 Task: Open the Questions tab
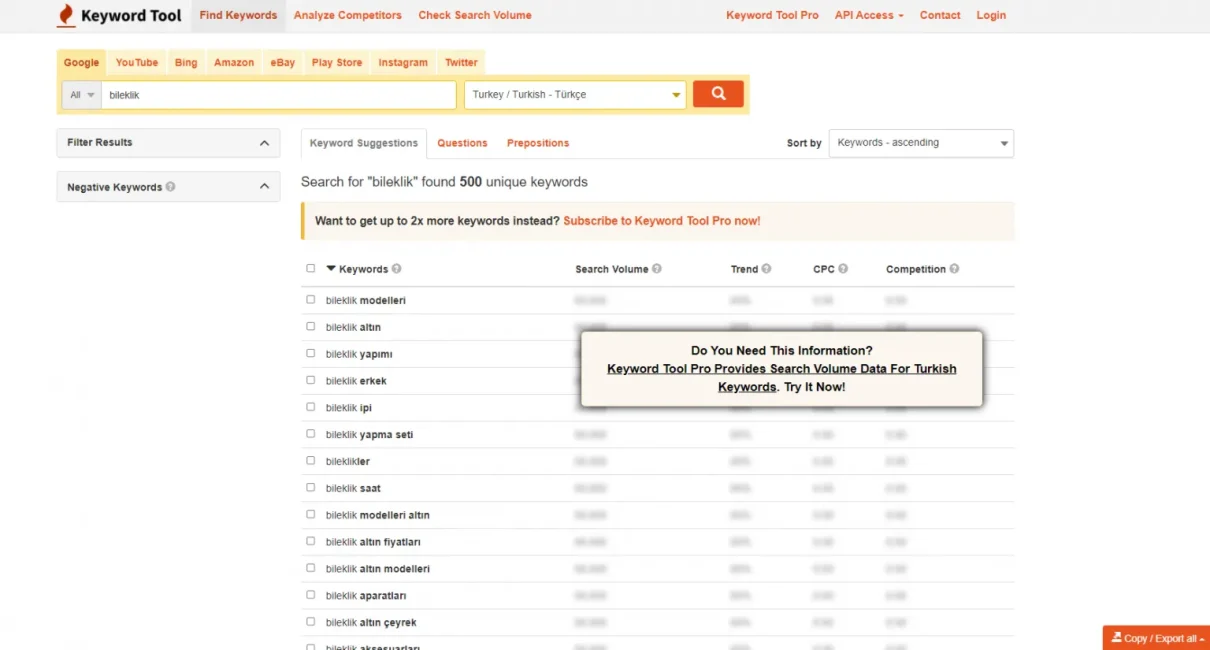pos(462,143)
